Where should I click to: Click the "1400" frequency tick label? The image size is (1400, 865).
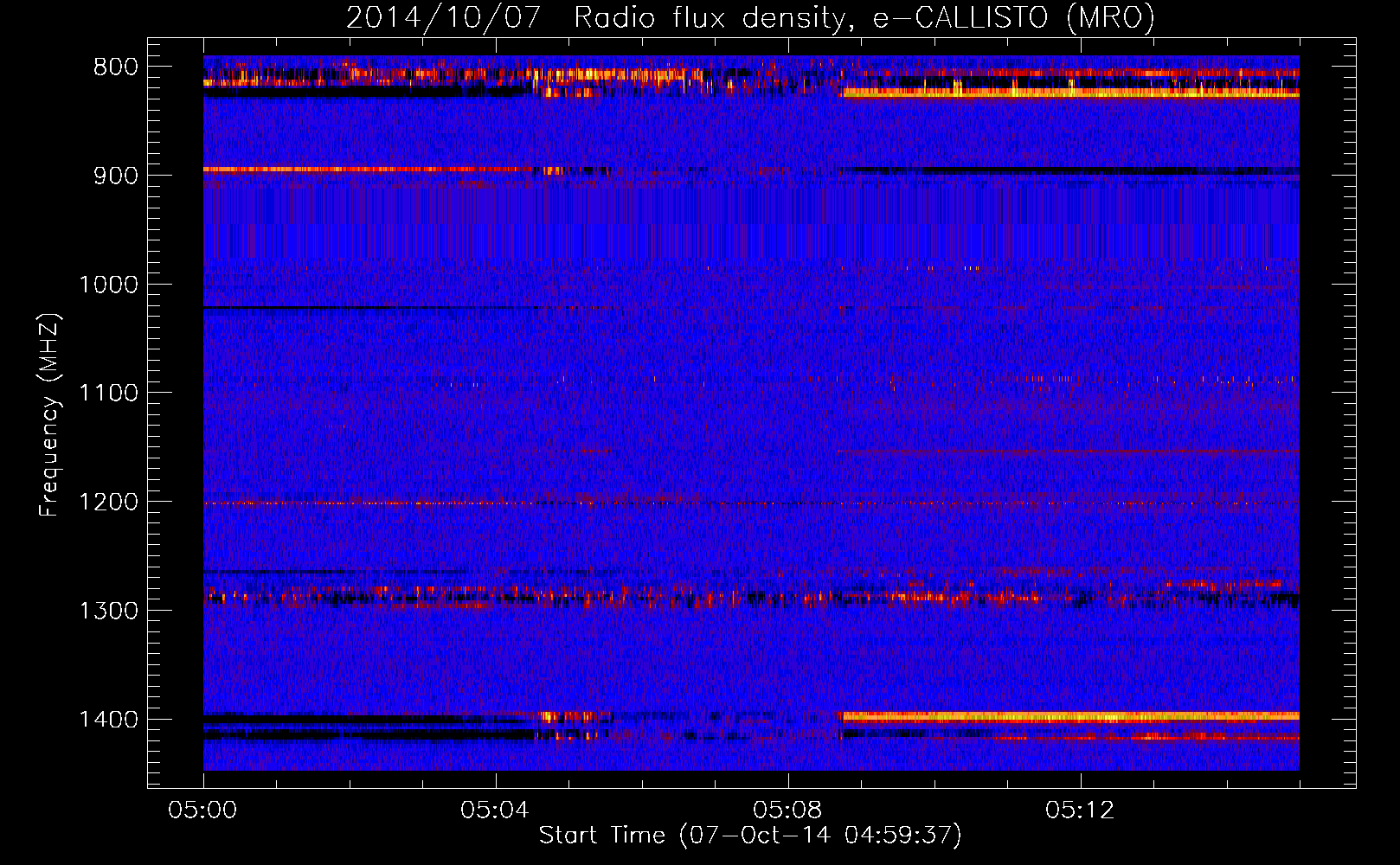108,720
